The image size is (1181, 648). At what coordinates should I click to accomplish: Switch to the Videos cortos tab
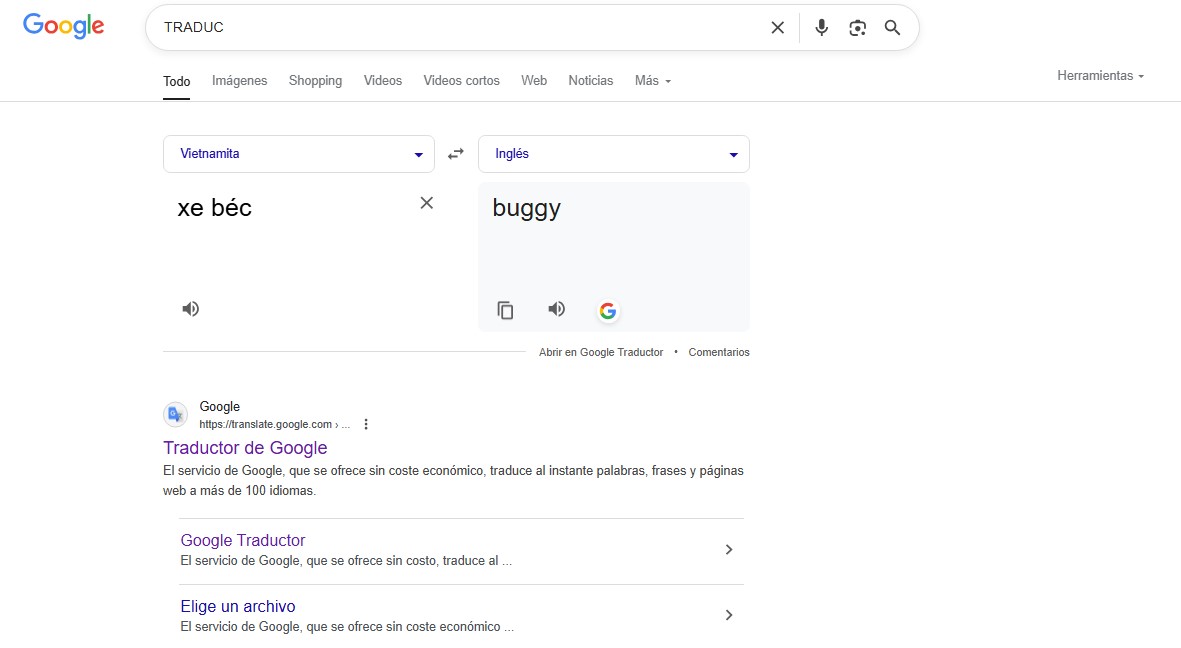click(461, 81)
